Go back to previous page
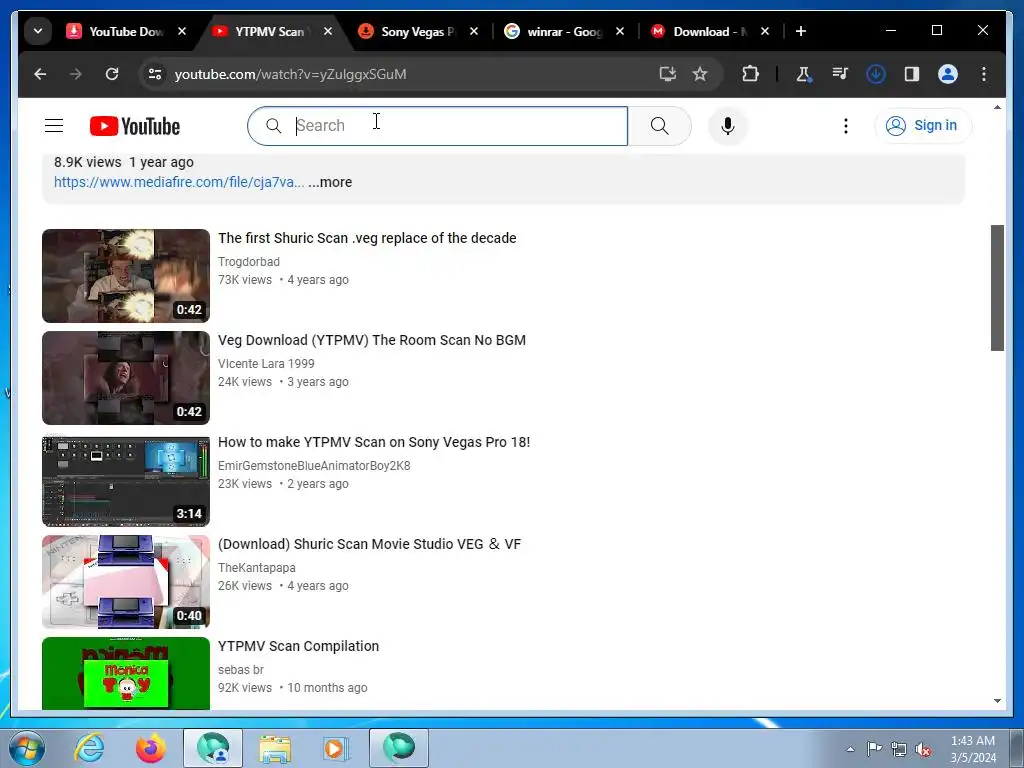1024x768 pixels. 40,74
